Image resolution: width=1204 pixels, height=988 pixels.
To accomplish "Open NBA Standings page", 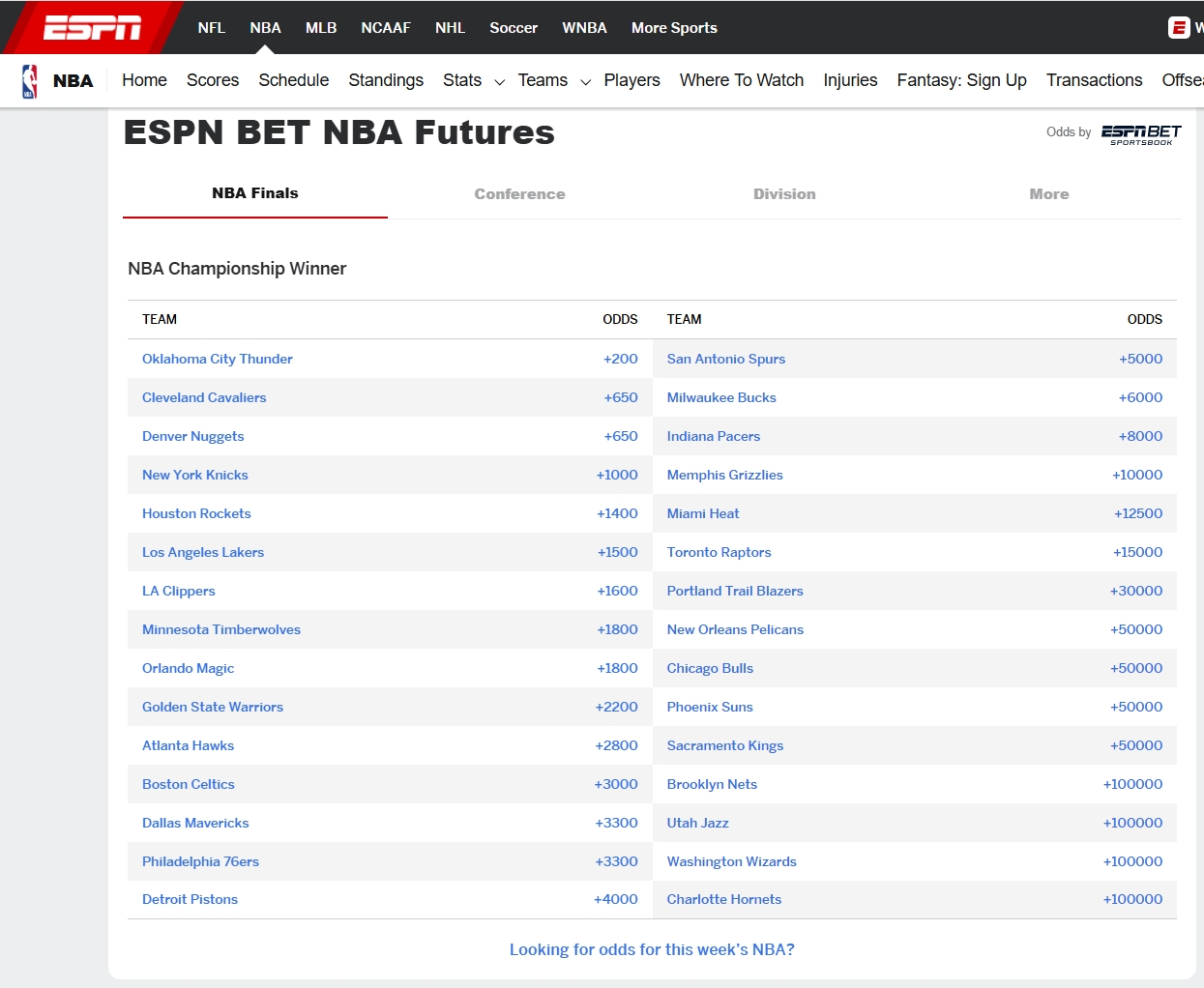I will 386,80.
